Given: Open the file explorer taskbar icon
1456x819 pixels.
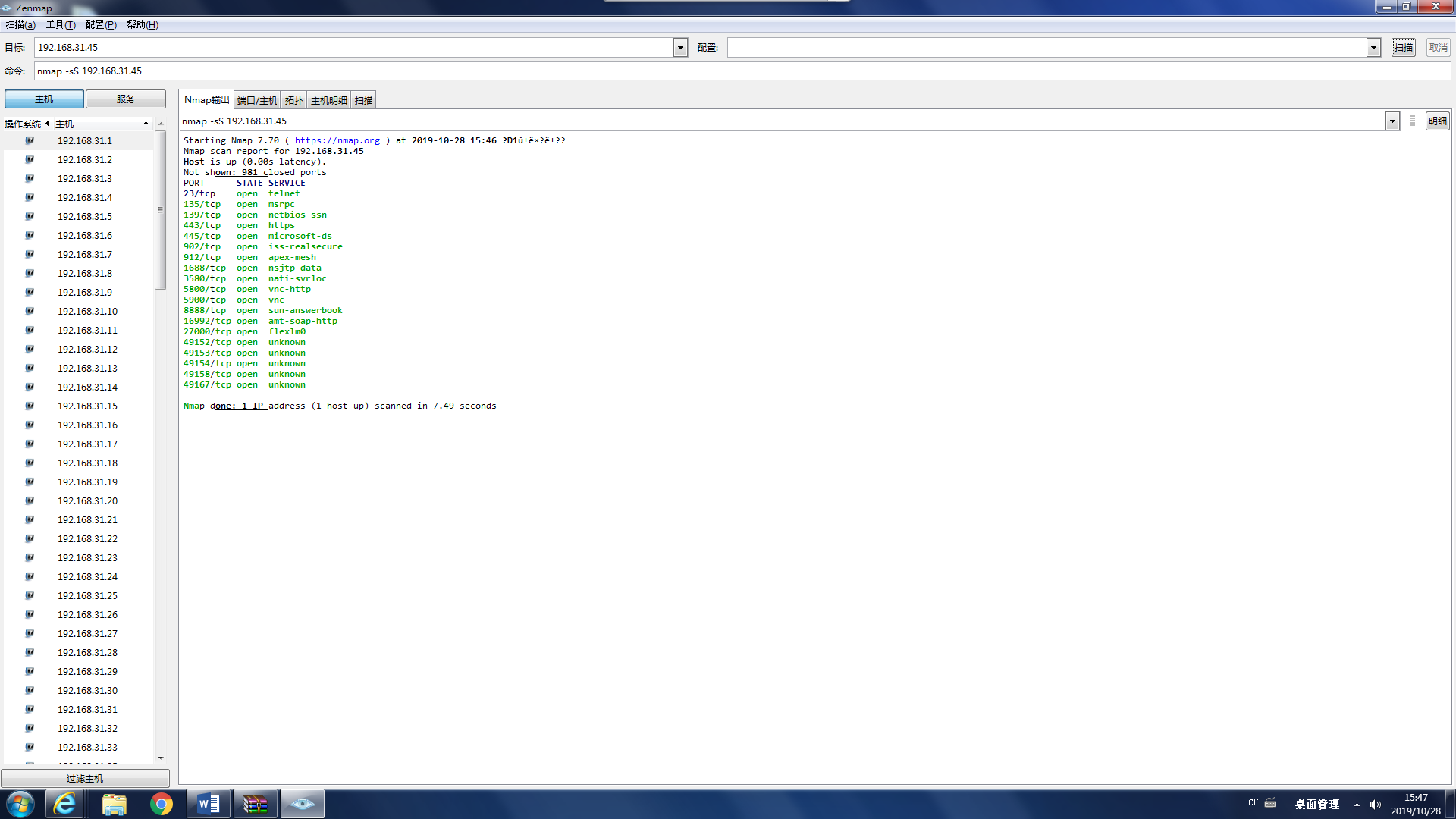Looking at the screenshot, I should 114,804.
